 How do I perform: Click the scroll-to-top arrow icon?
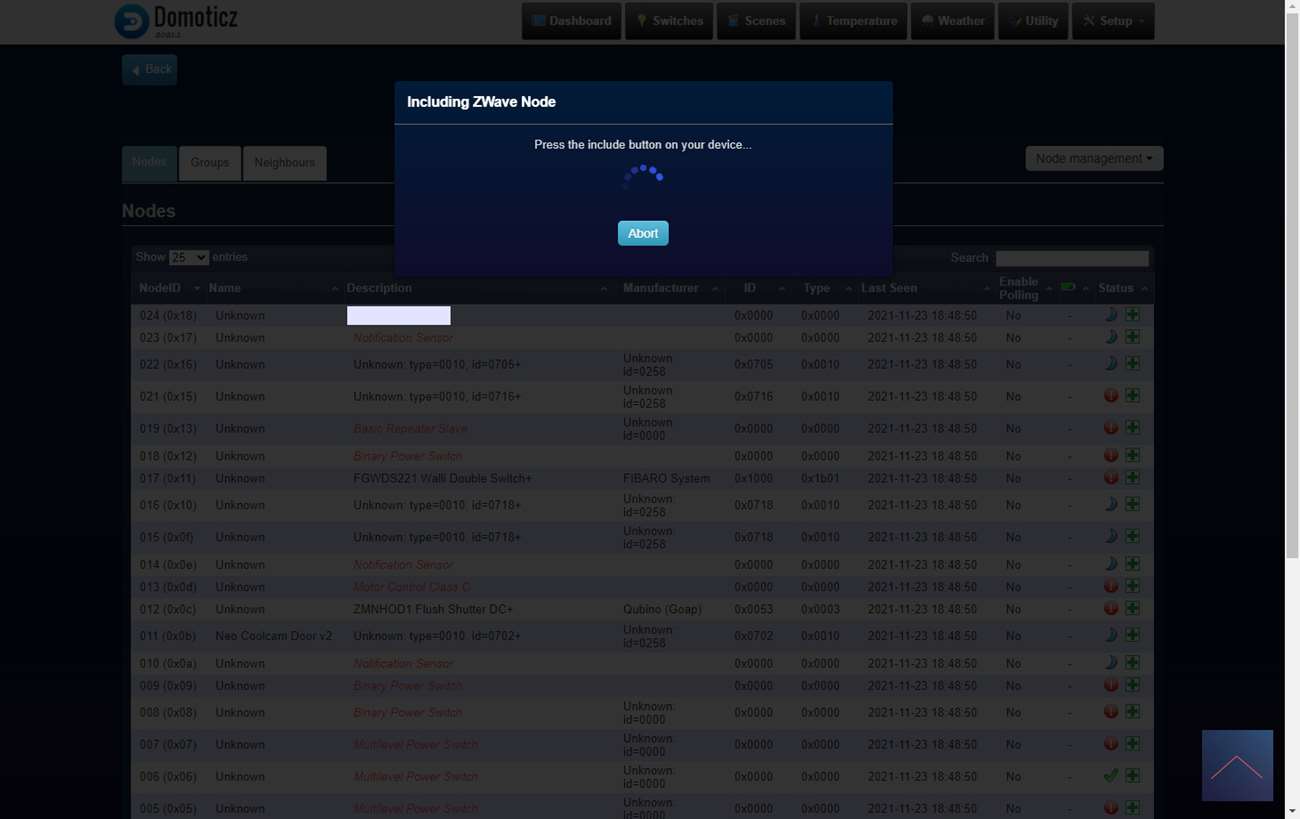click(1237, 765)
